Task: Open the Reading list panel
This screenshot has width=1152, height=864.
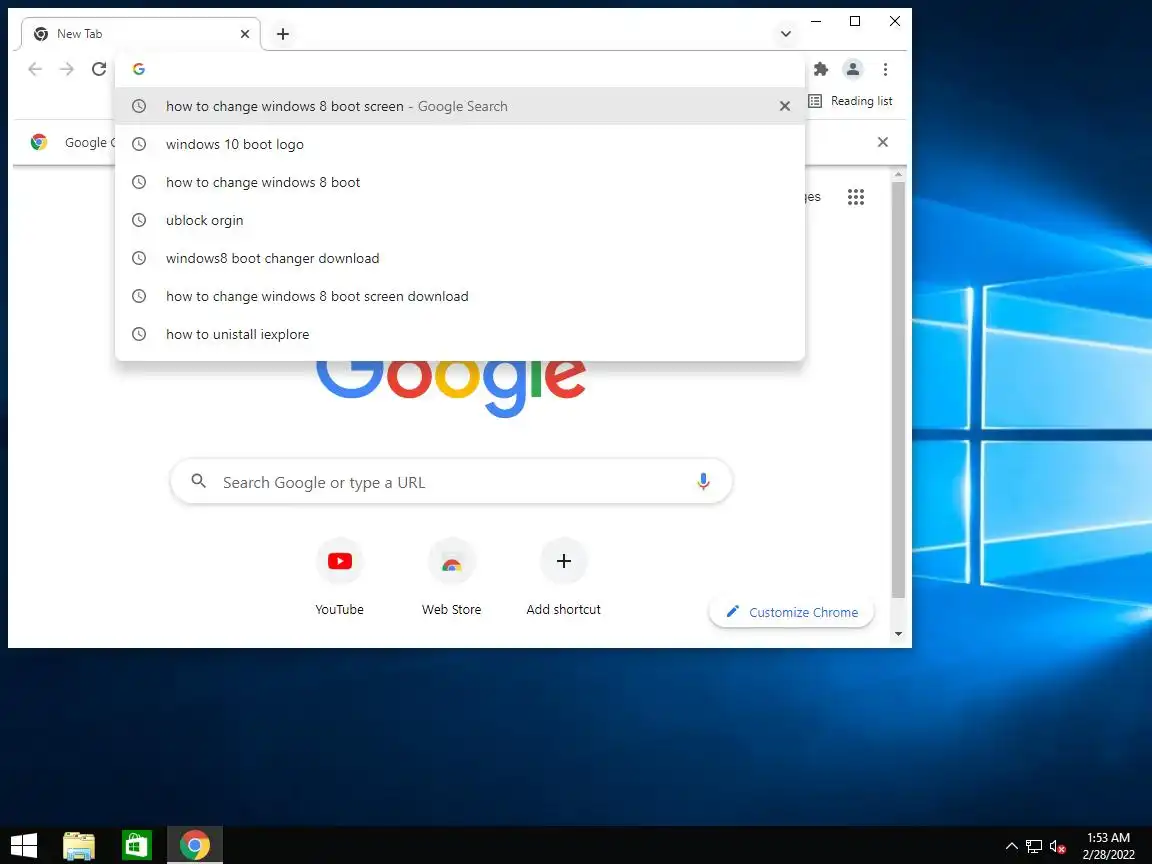Action: (850, 101)
